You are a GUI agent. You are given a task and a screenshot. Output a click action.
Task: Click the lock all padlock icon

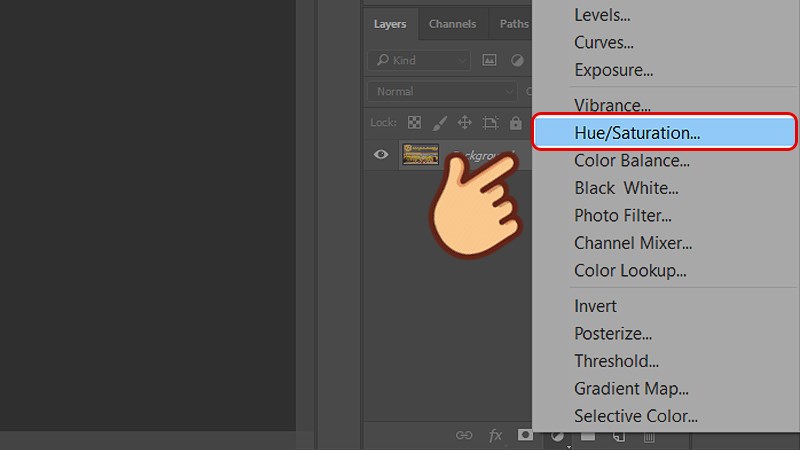[x=515, y=123]
